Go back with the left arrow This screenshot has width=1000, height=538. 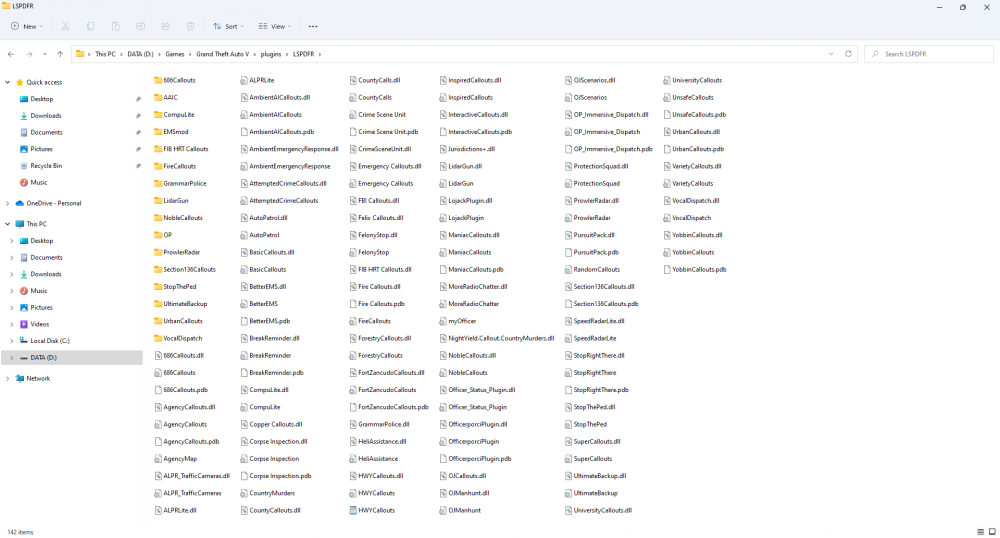11,54
